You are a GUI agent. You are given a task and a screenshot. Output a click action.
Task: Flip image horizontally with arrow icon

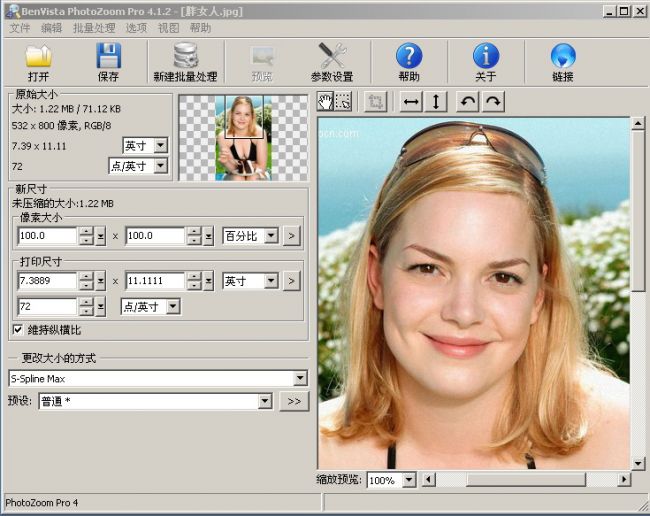click(411, 101)
